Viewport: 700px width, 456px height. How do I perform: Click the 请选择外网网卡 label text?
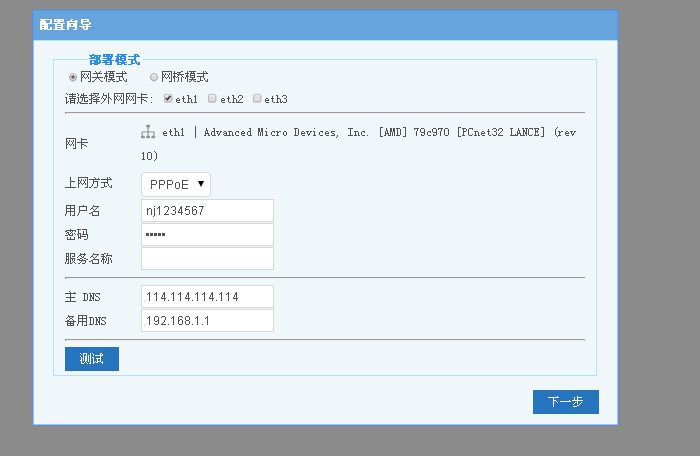tap(108, 99)
